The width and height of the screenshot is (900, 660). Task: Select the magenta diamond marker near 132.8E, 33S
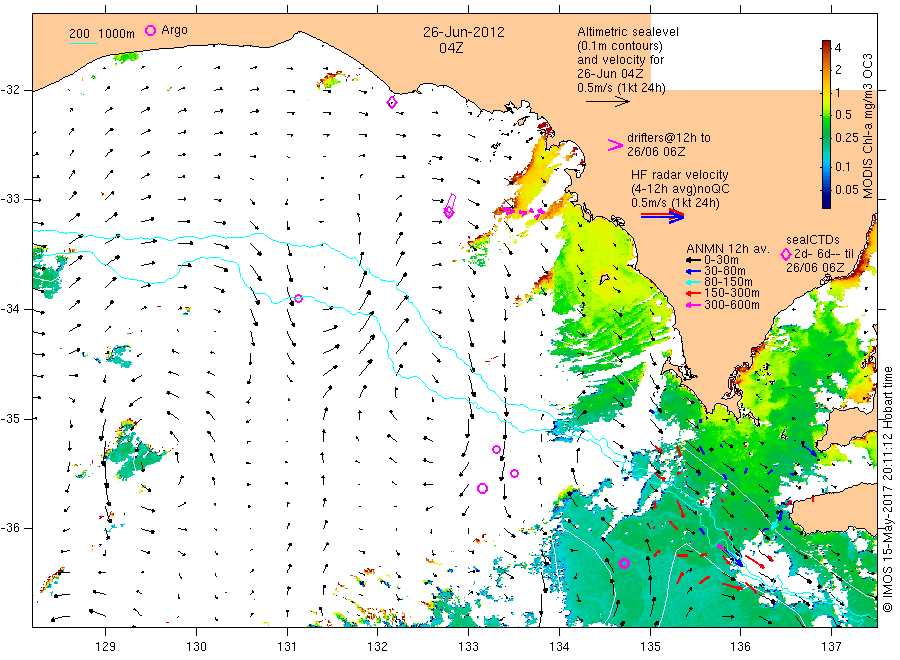click(449, 213)
